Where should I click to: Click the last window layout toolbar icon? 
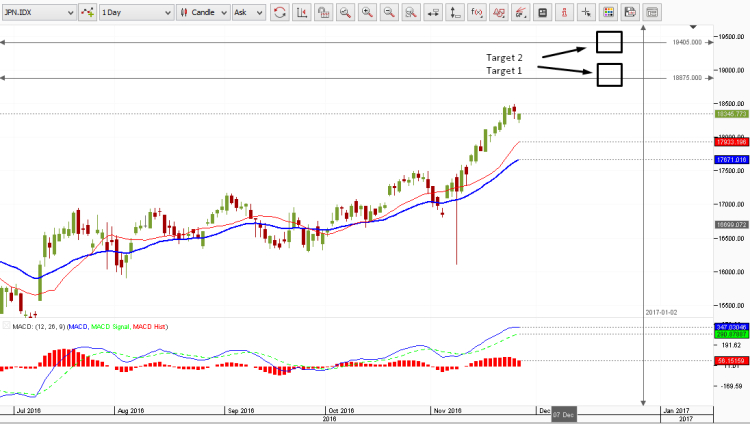pos(652,13)
